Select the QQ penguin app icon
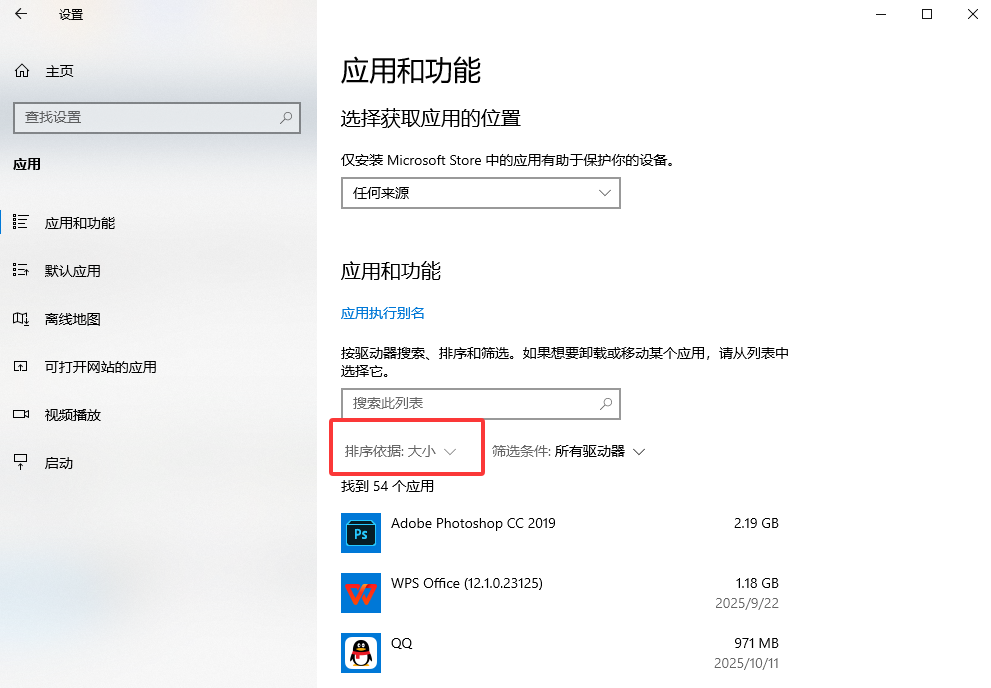The image size is (991, 688). click(x=360, y=652)
